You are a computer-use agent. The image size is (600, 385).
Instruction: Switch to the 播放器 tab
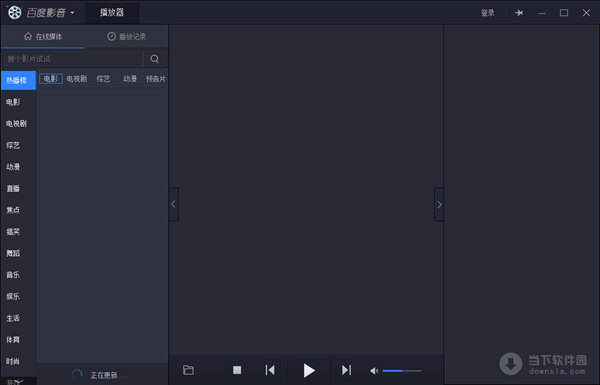tap(112, 12)
